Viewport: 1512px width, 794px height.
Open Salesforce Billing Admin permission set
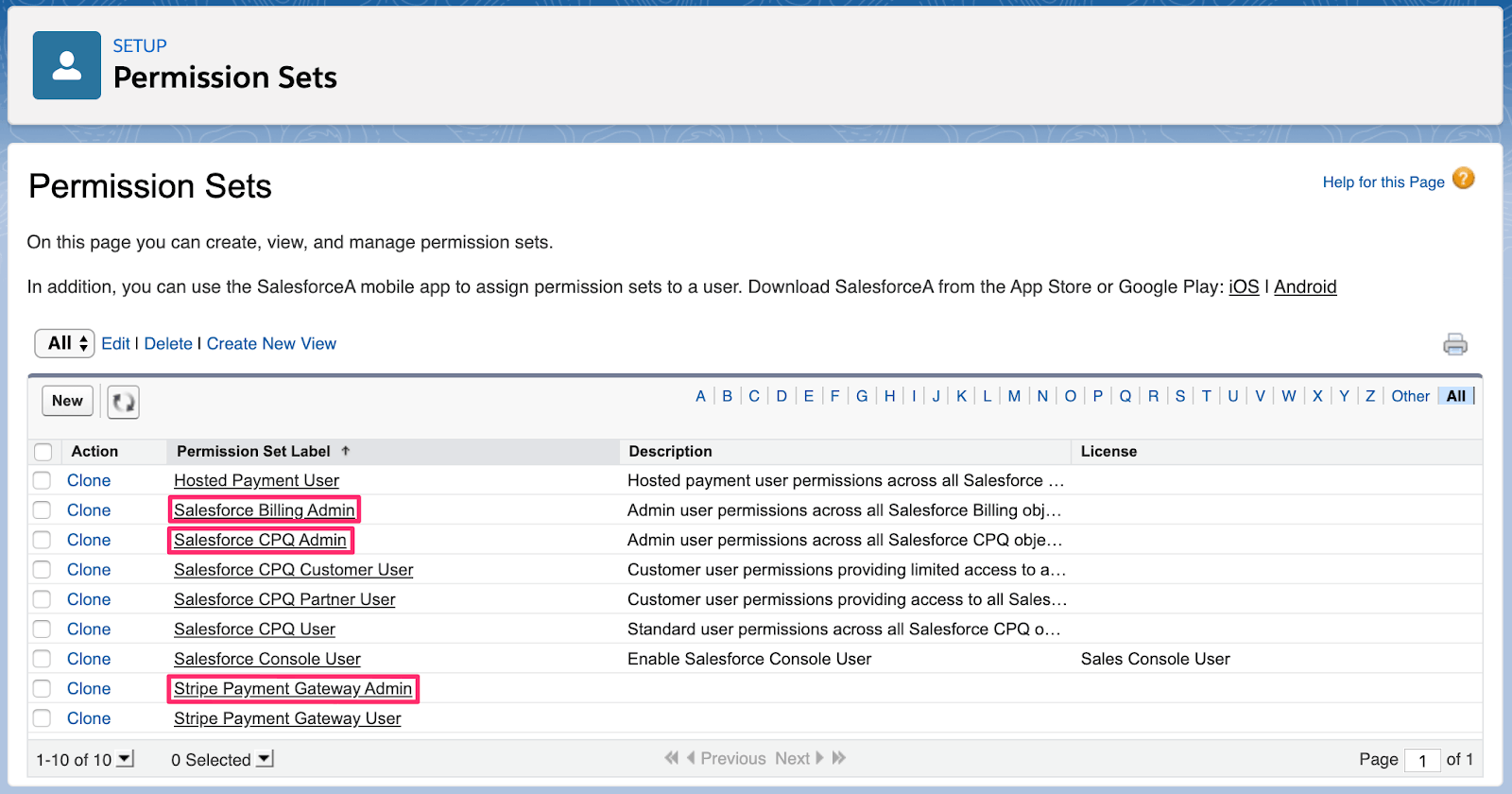265,510
